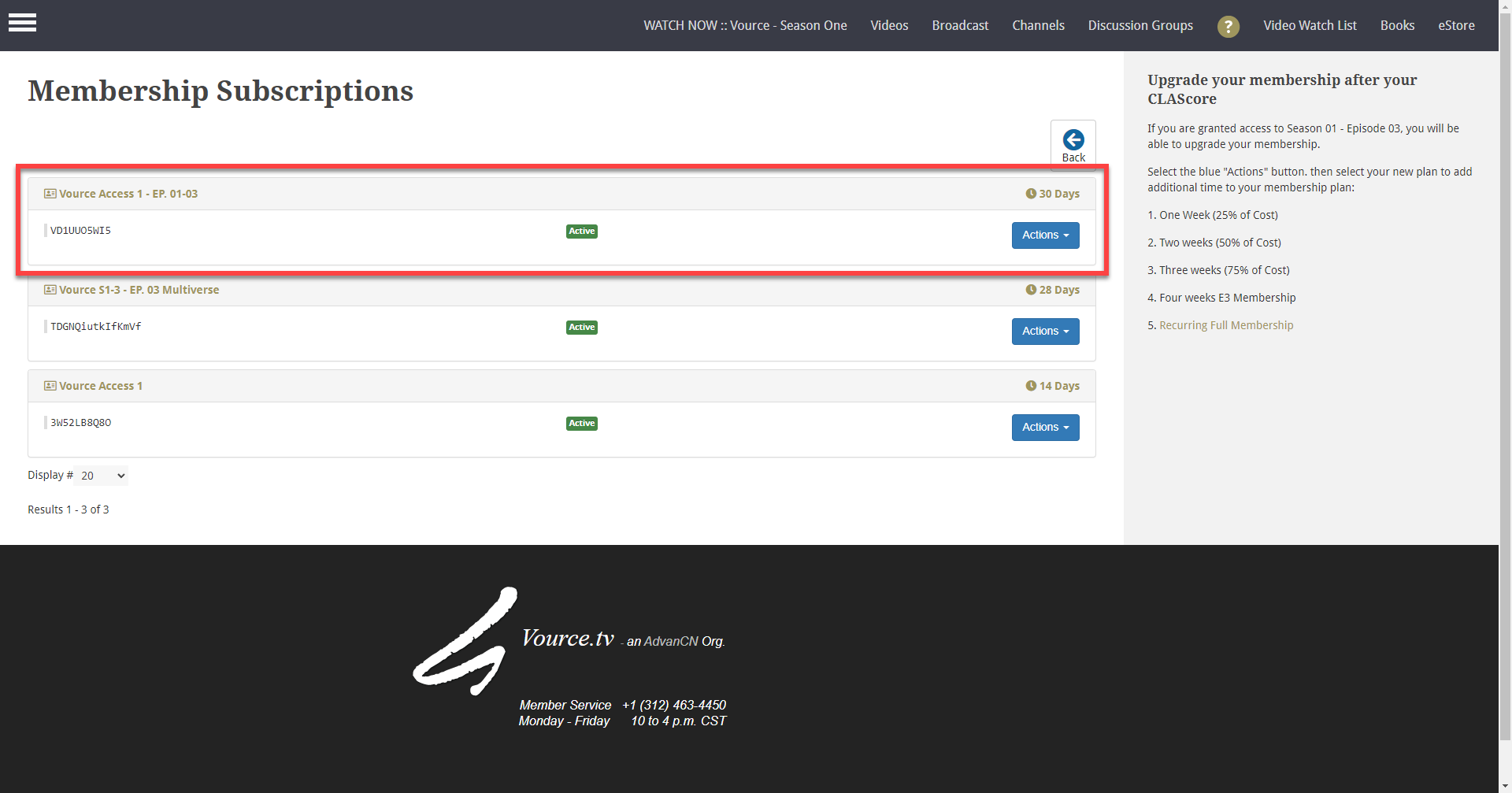Open Actions dropdown for 3W52LB8Q8O subscription

[x=1045, y=428]
